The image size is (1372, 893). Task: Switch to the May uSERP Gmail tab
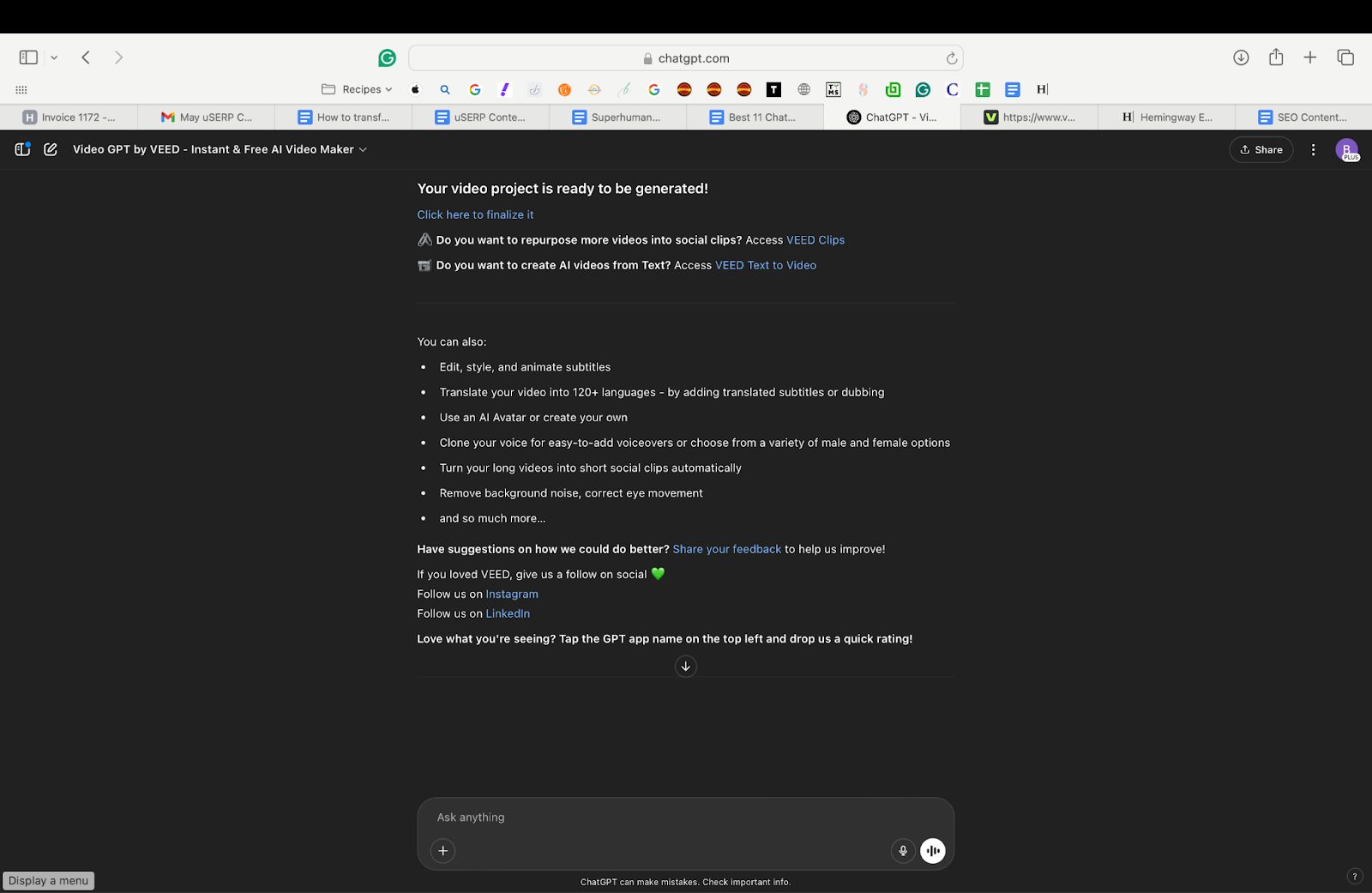click(x=206, y=118)
